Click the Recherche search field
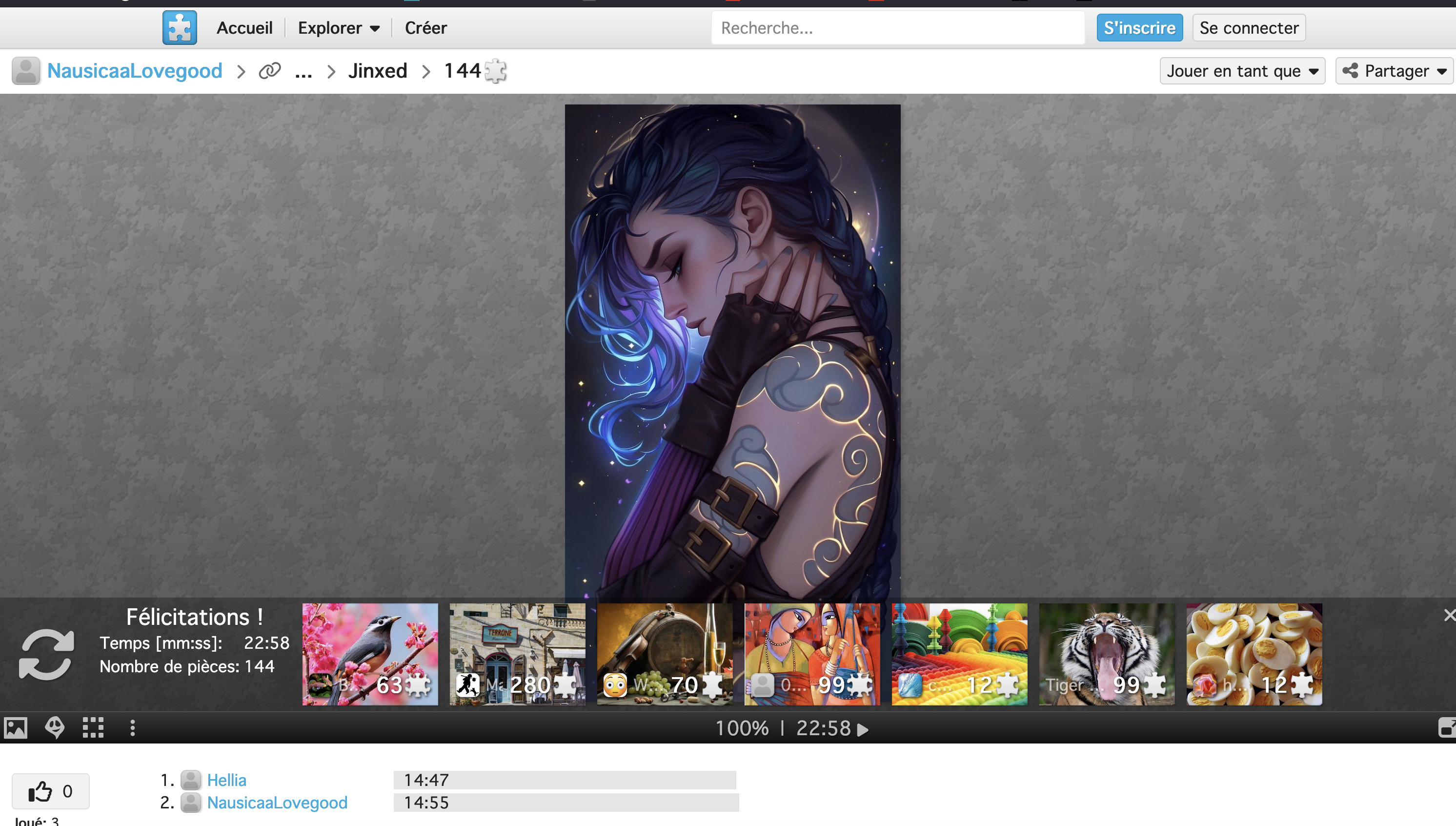 click(x=897, y=28)
